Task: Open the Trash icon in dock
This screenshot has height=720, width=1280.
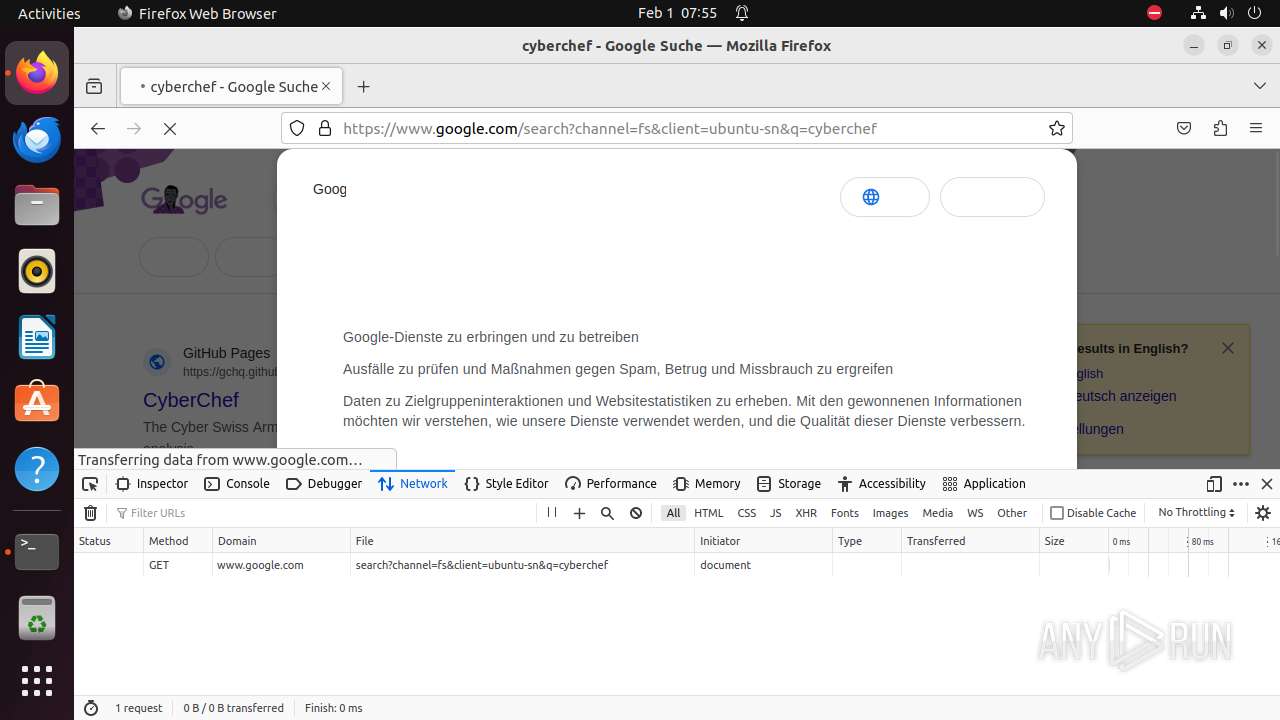Action: pyautogui.click(x=37, y=617)
